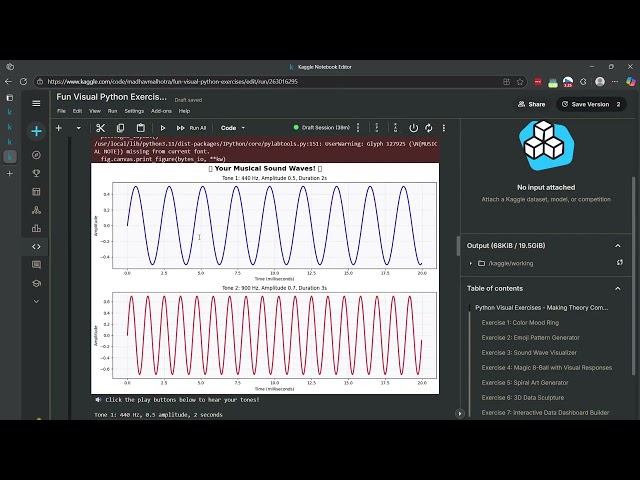
Task: Click the browser address bar URL
Action: tap(172, 82)
